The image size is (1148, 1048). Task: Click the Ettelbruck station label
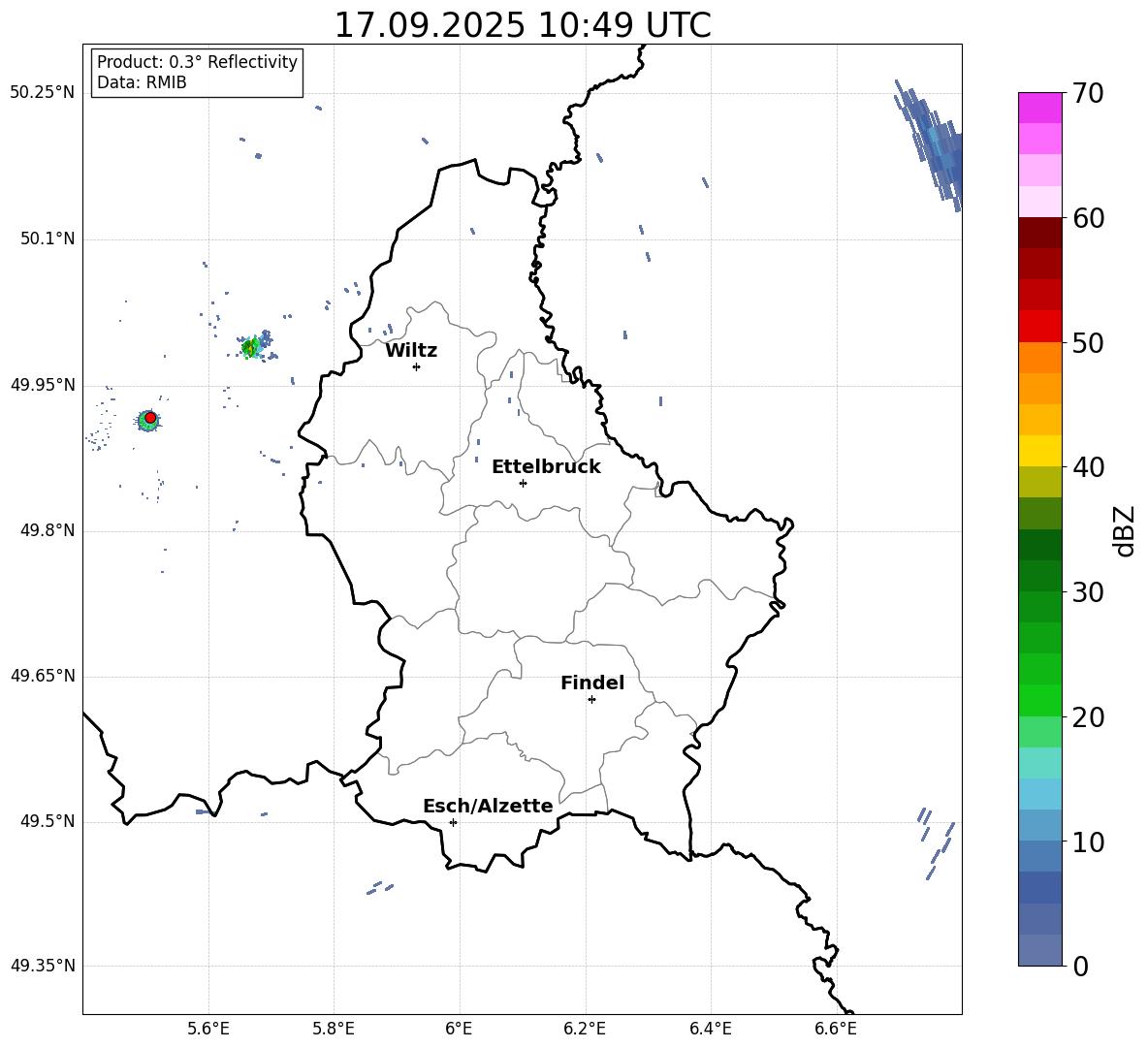pyautogui.click(x=546, y=466)
